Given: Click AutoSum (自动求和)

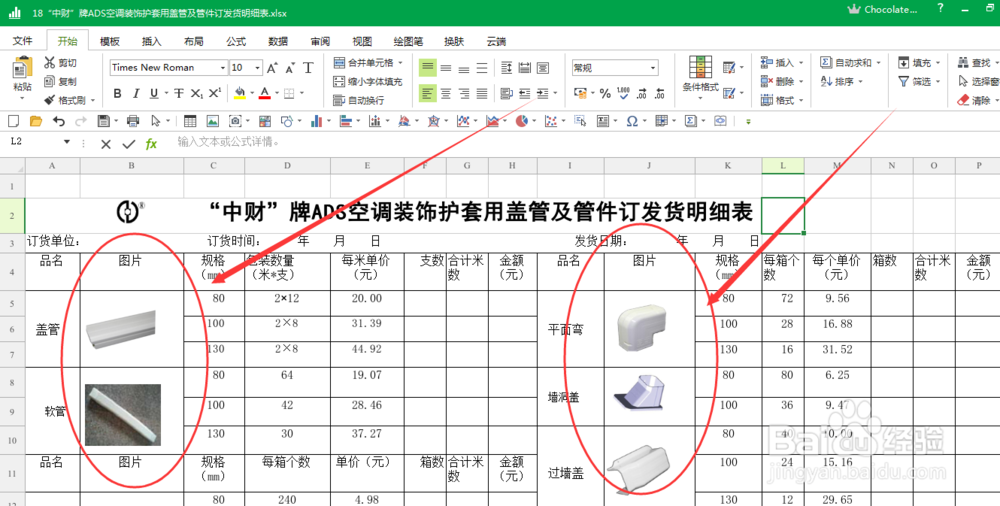Looking at the screenshot, I should pyautogui.click(x=849, y=63).
